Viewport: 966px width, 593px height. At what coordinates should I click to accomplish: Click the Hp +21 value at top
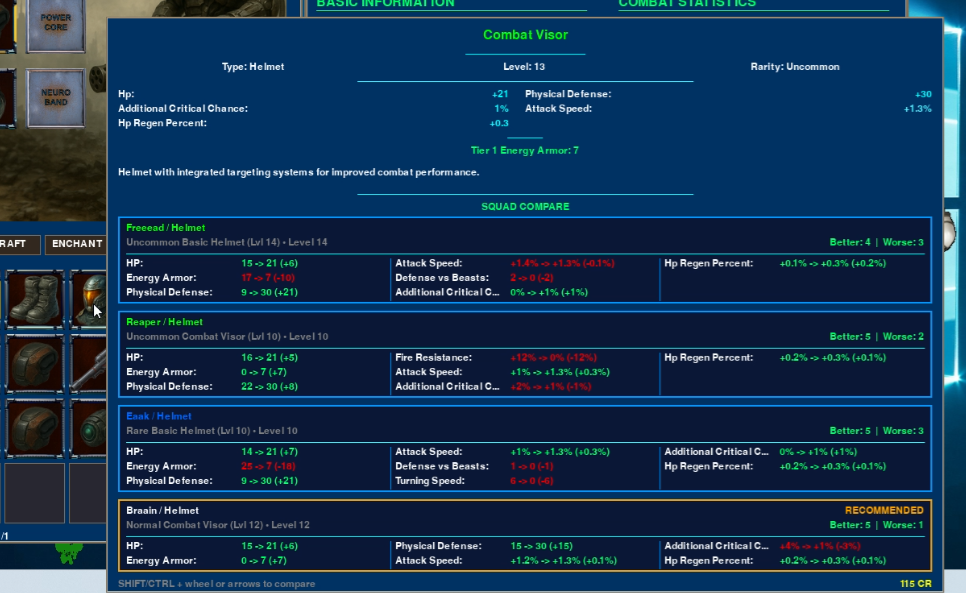click(x=500, y=94)
